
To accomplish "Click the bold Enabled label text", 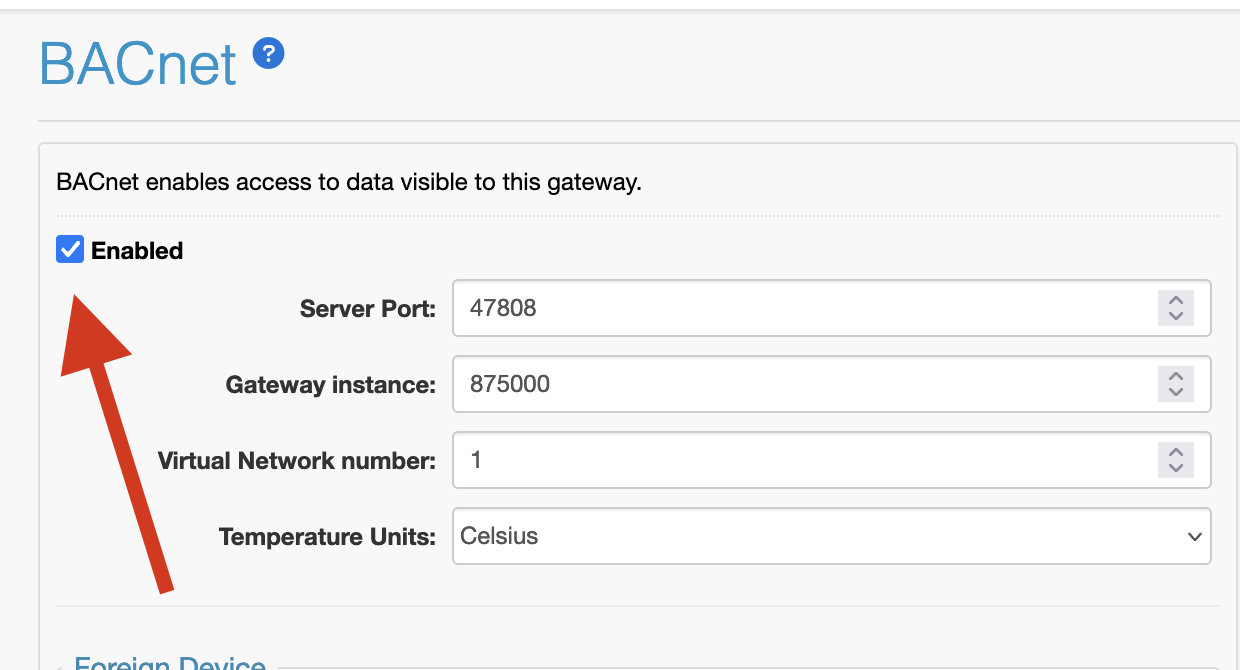I will click(137, 251).
